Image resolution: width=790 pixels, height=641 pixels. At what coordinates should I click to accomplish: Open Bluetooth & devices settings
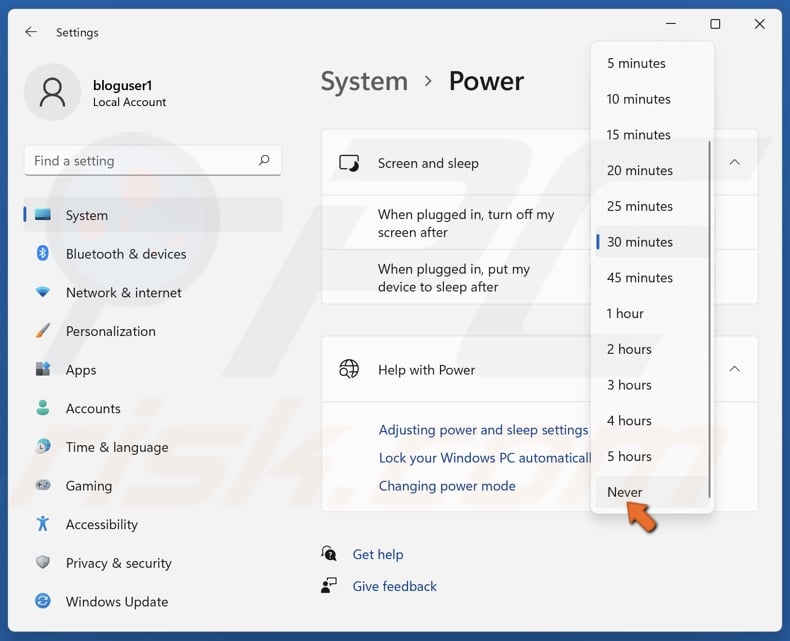[153, 253]
